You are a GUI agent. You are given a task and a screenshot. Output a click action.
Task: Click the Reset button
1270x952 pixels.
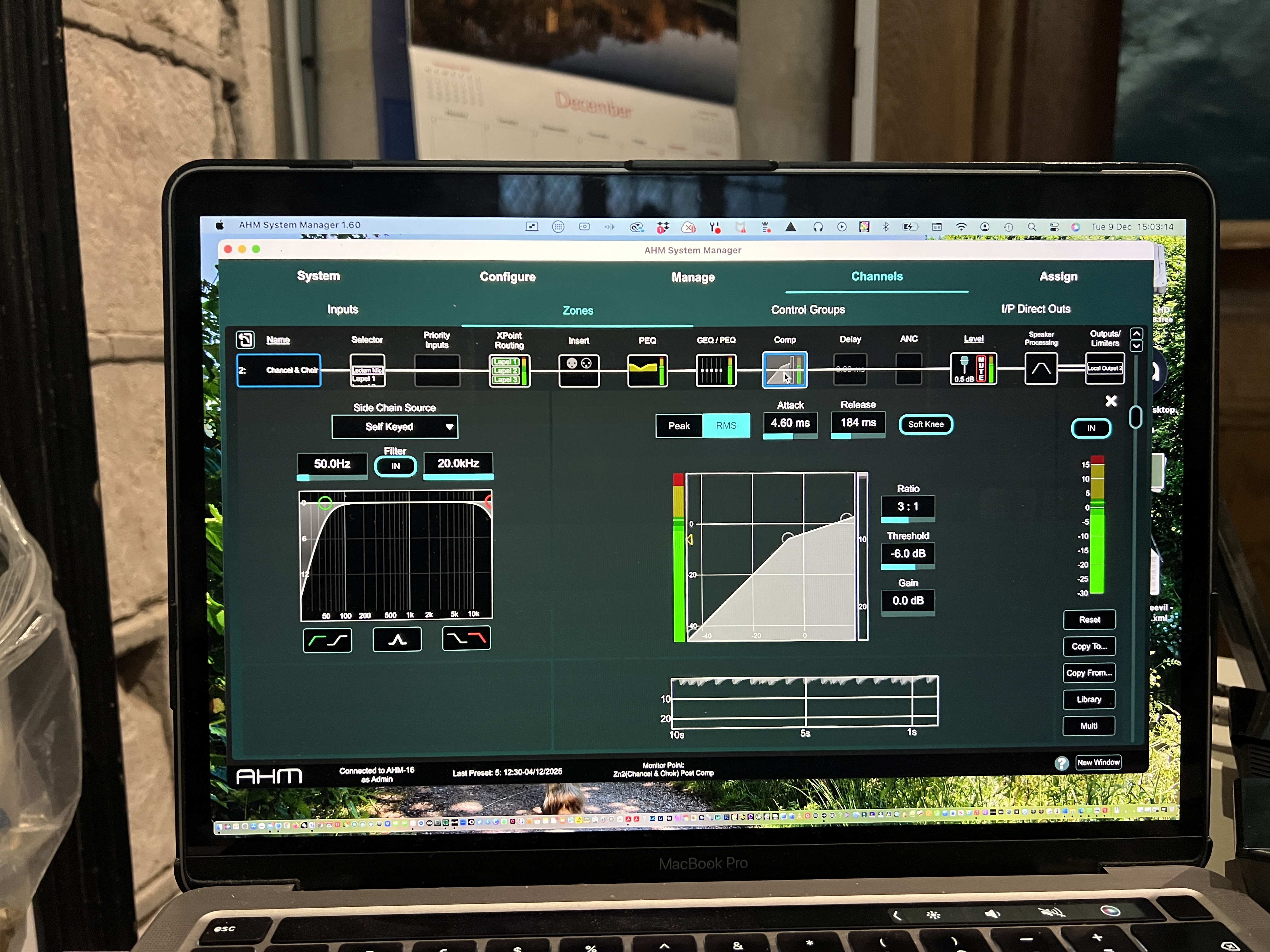1089,620
